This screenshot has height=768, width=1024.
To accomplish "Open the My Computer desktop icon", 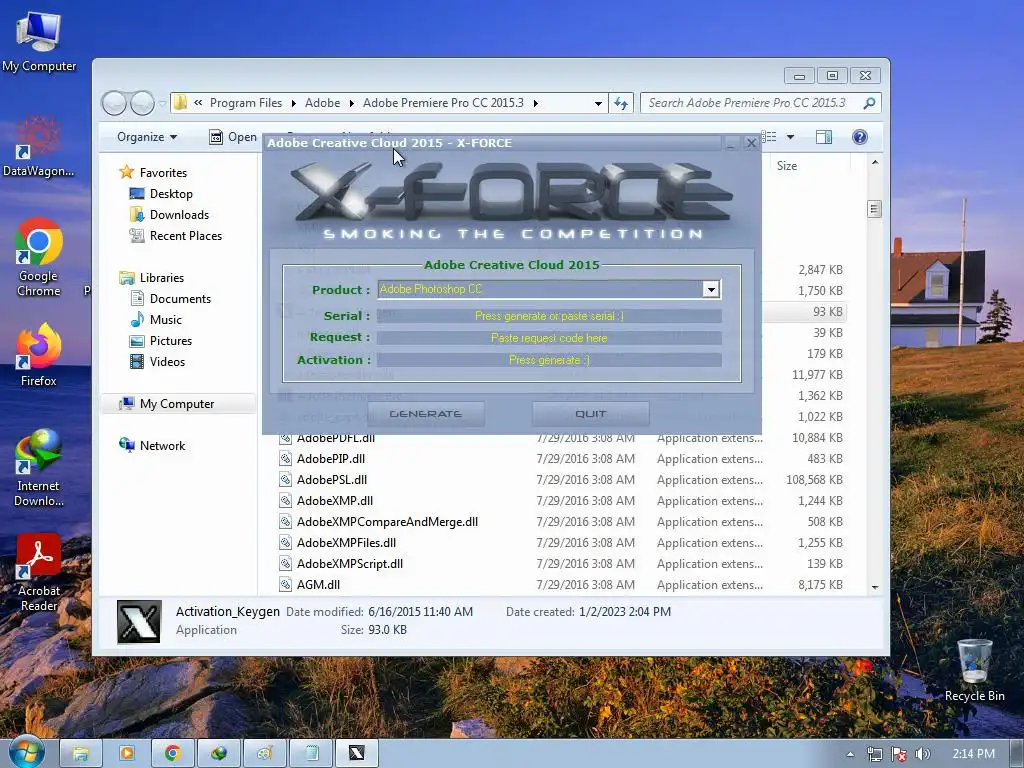I will coord(39,41).
